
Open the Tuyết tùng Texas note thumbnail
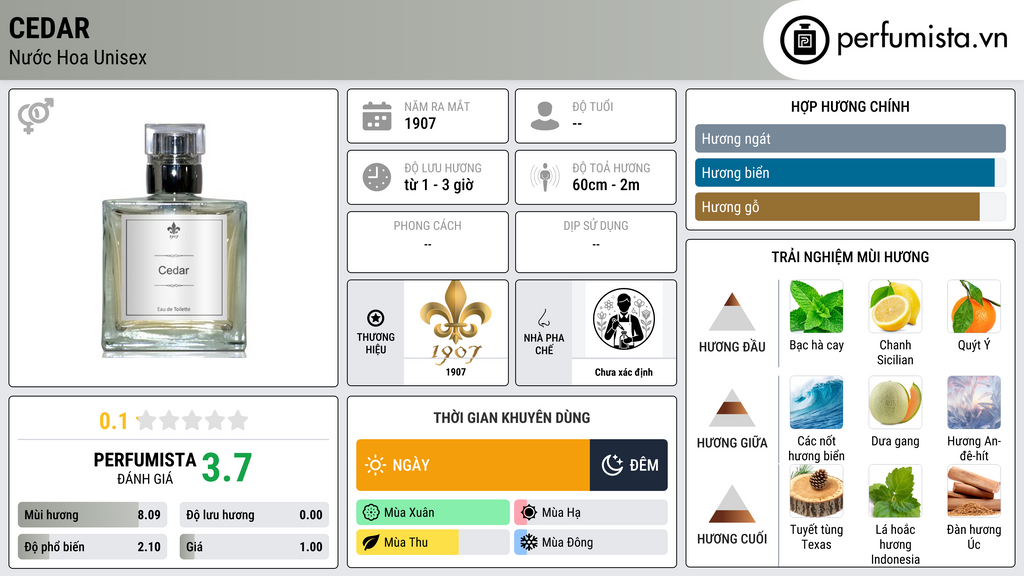[x=816, y=491]
